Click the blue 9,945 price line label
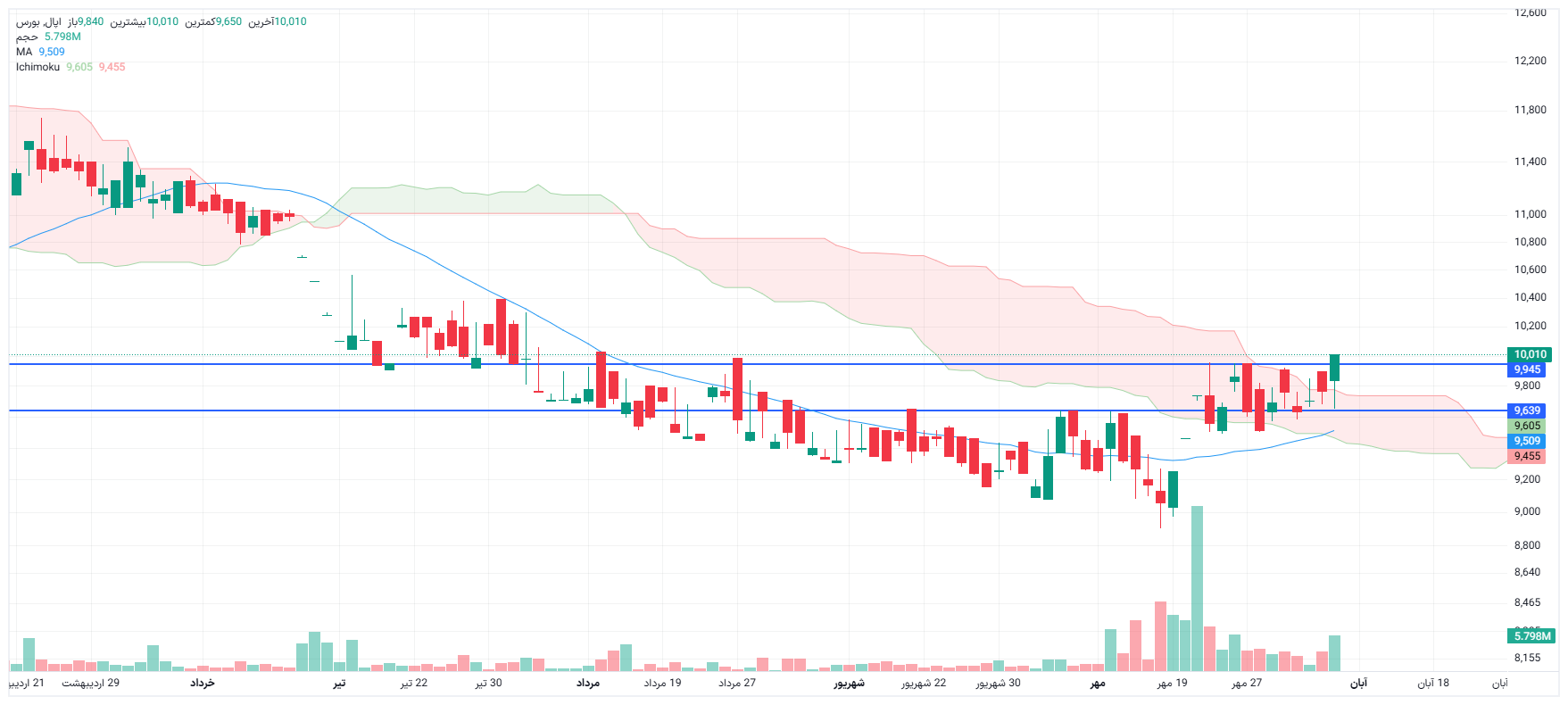The height and width of the screenshot is (705, 1568). (x=1527, y=369)
